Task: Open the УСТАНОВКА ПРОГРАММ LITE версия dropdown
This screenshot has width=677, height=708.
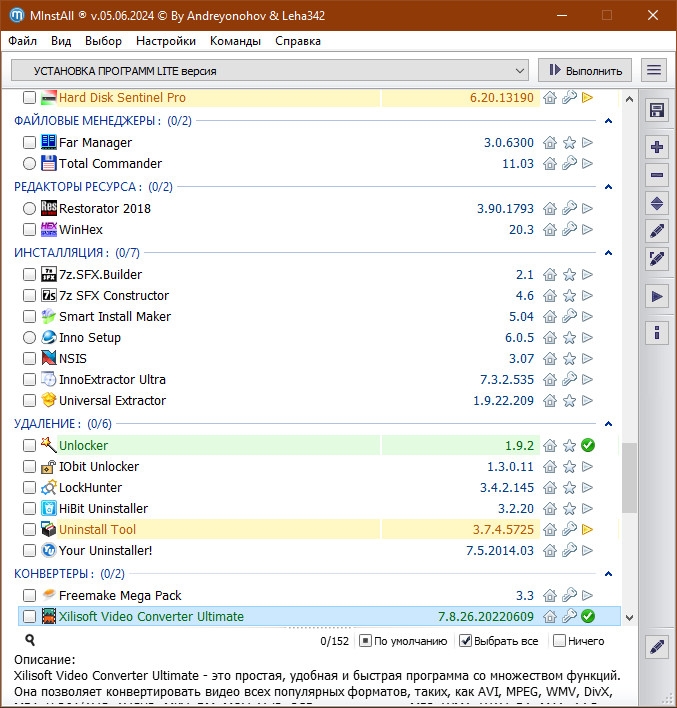Action: pyautogui.click(x=270, y=71)
